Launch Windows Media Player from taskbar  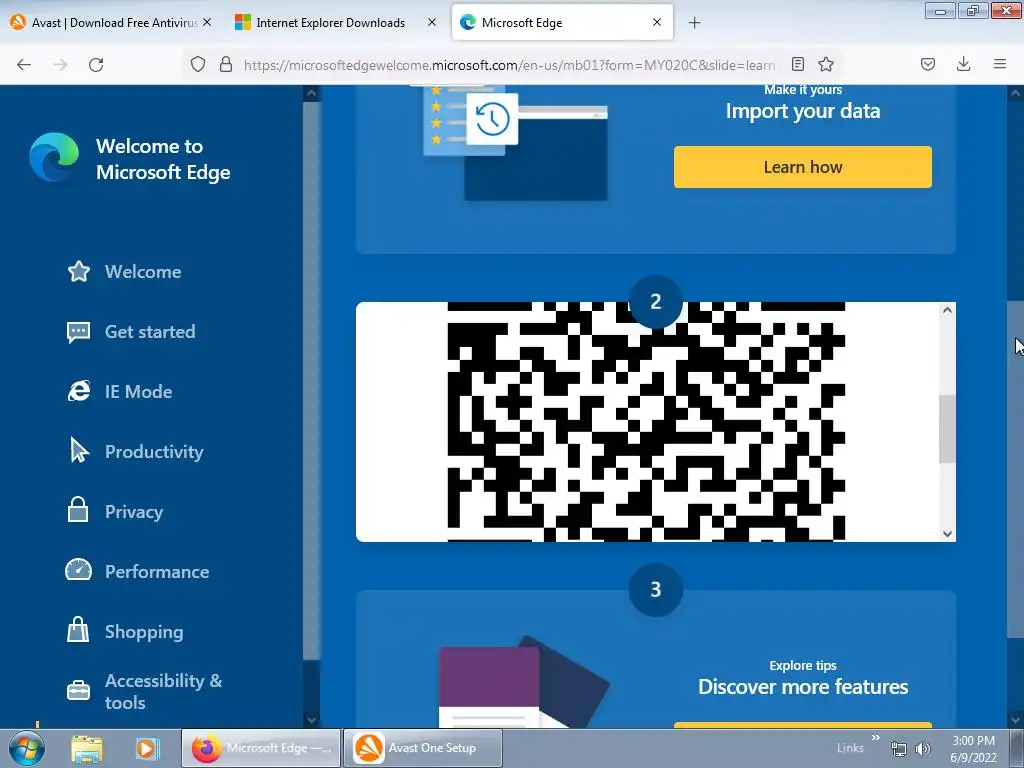[x=146, y=748]
